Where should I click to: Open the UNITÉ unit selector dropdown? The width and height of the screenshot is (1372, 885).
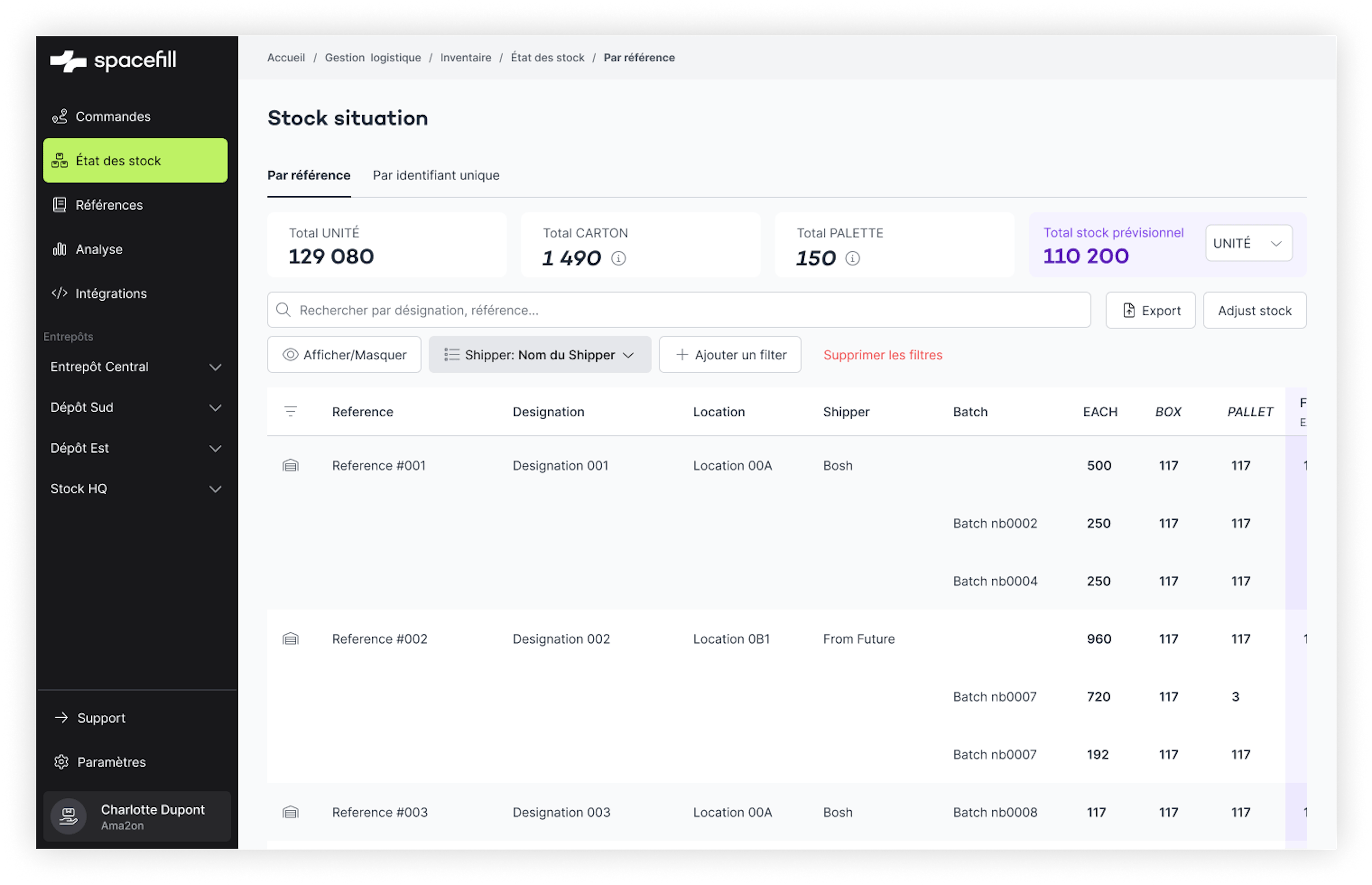[1248, 243]
